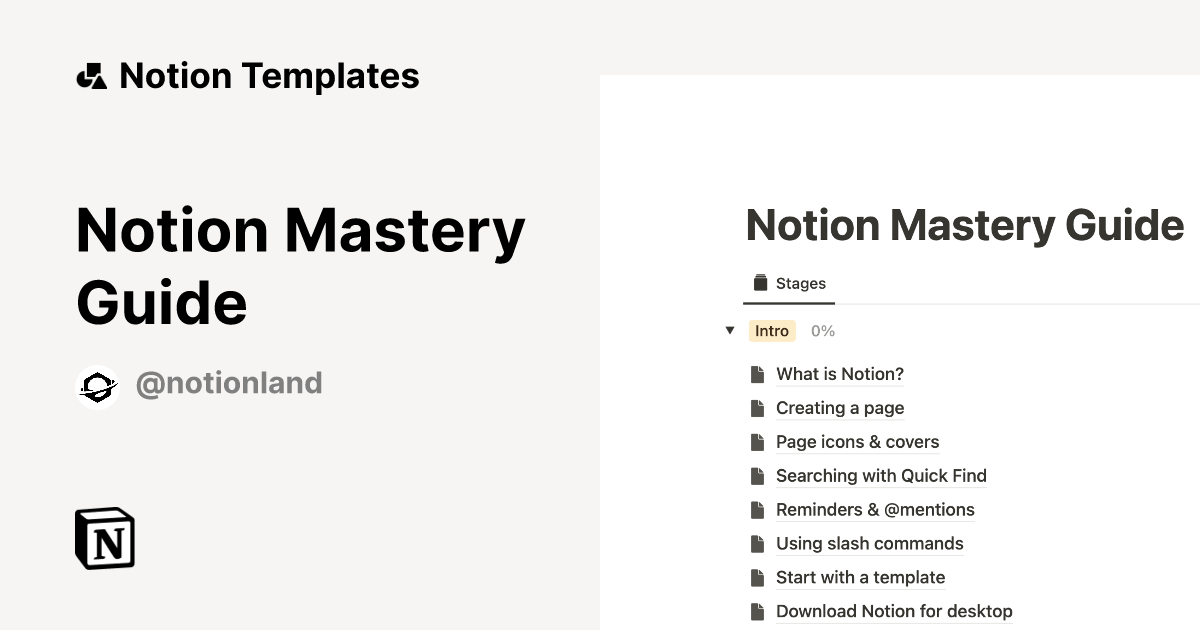Click the Notion Mastery Guide page title

[964, 225]
